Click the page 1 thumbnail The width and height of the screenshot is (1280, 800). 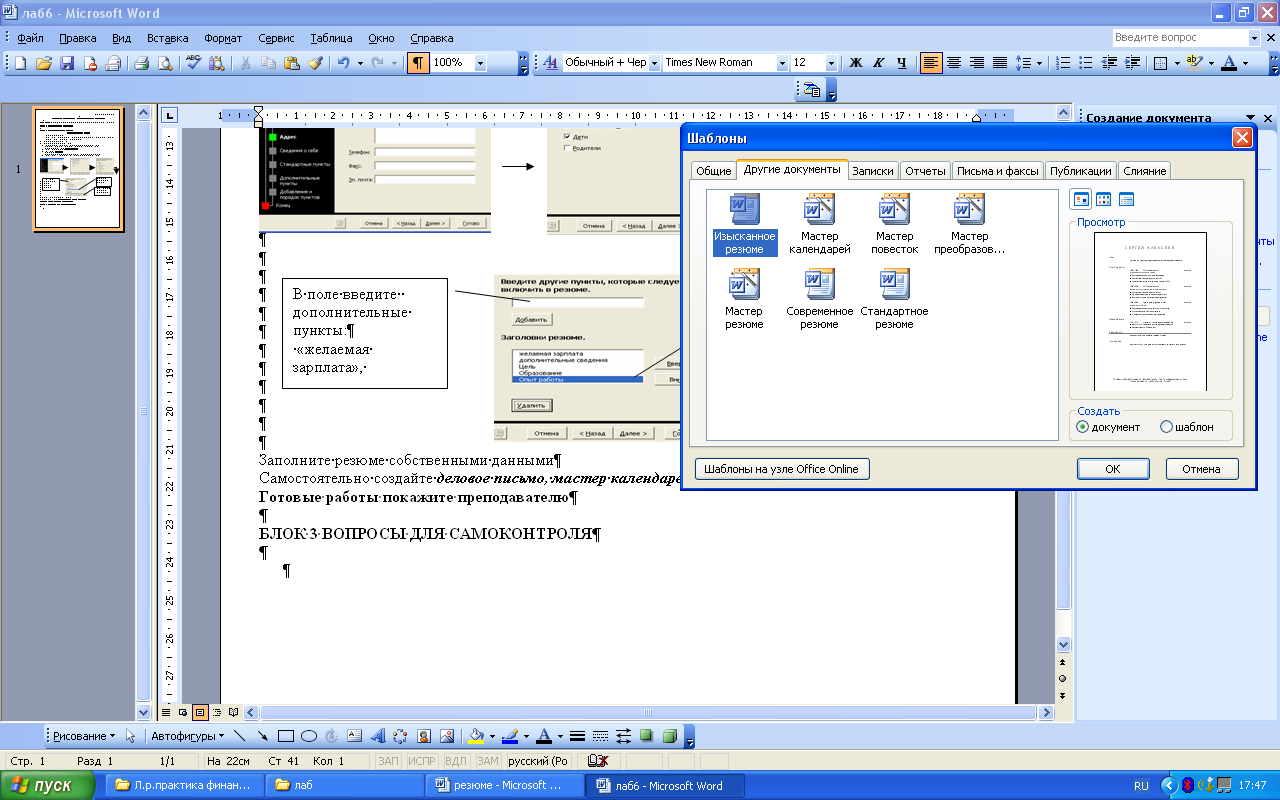point(78,169)
